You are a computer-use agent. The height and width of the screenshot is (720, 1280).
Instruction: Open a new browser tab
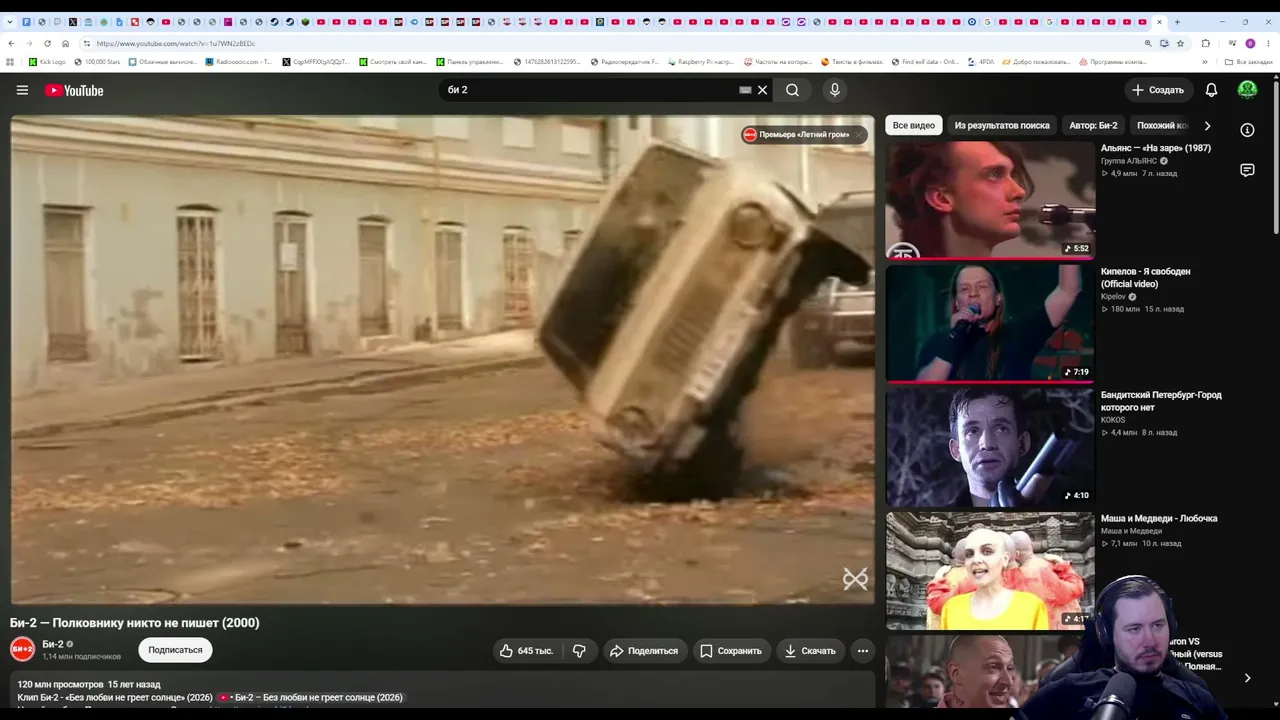(x=1177, y=22)
